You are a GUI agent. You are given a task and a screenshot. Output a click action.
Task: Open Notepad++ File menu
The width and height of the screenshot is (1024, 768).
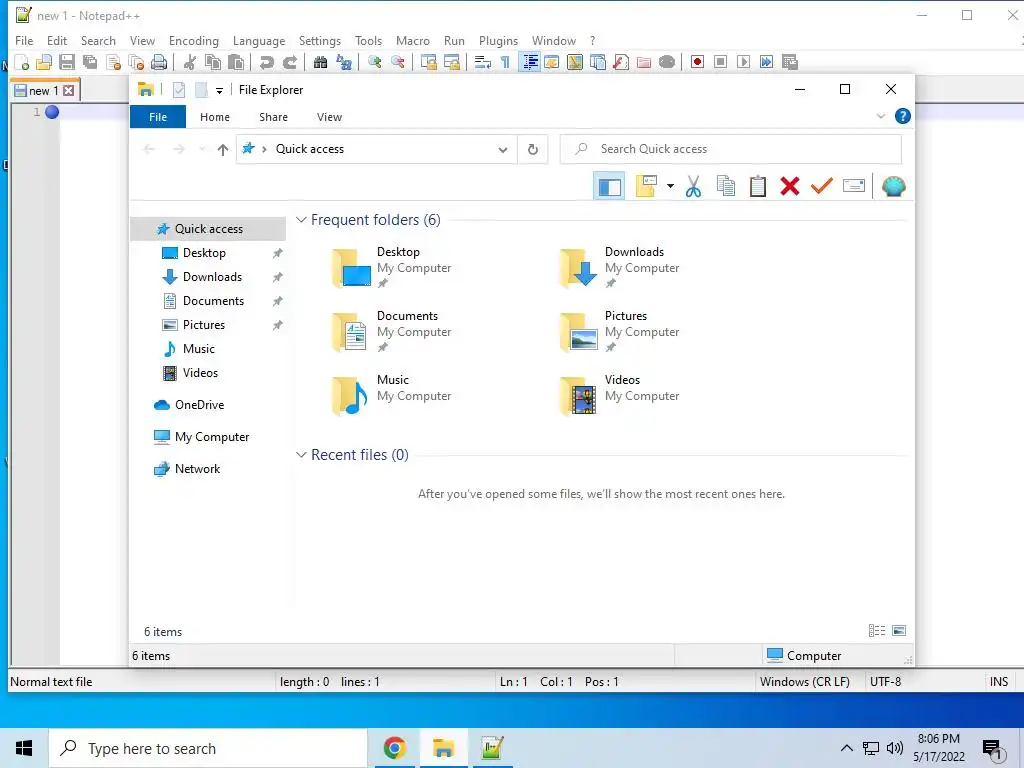[24, 40]
